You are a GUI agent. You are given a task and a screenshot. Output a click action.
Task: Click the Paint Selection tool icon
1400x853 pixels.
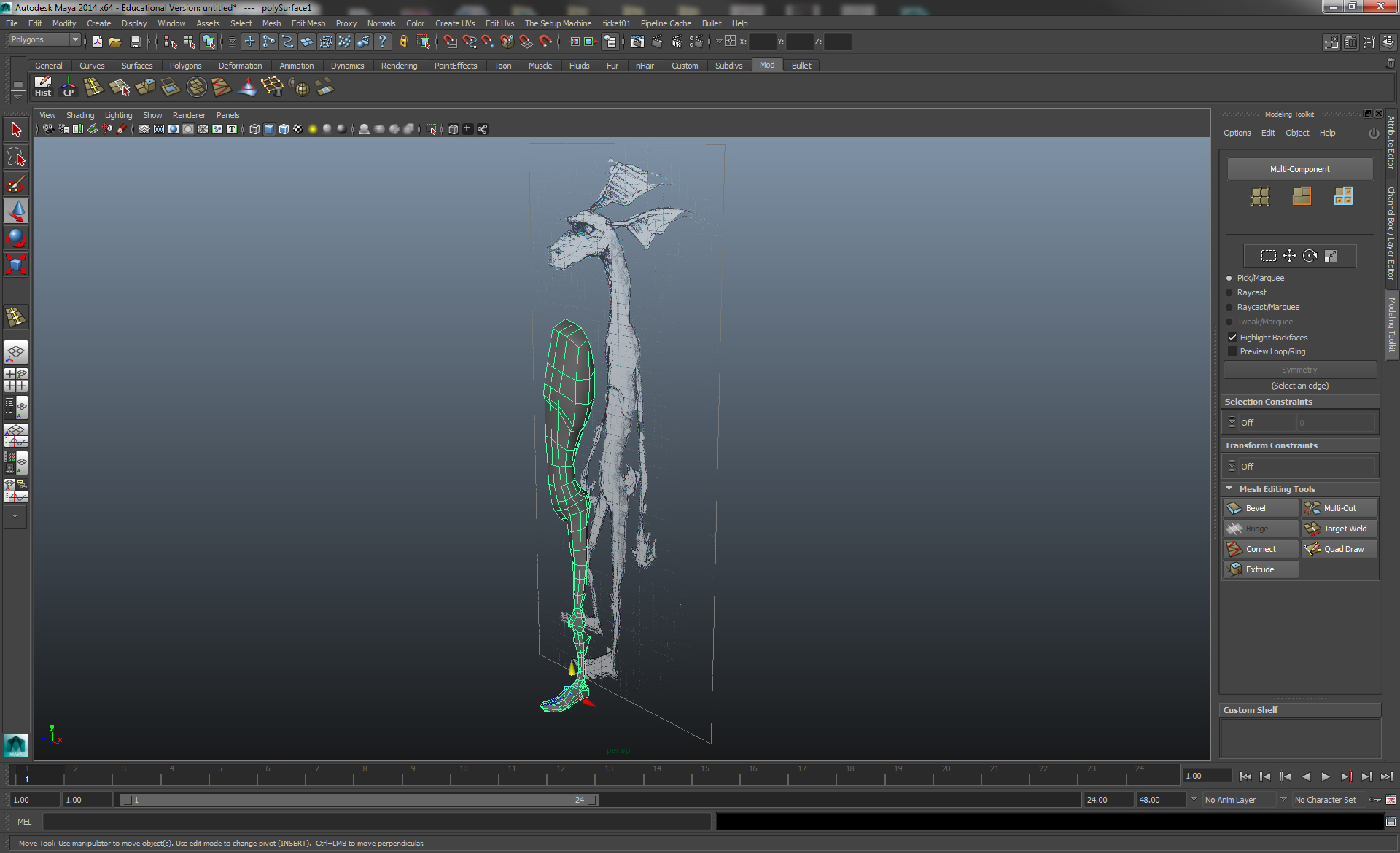16,184
